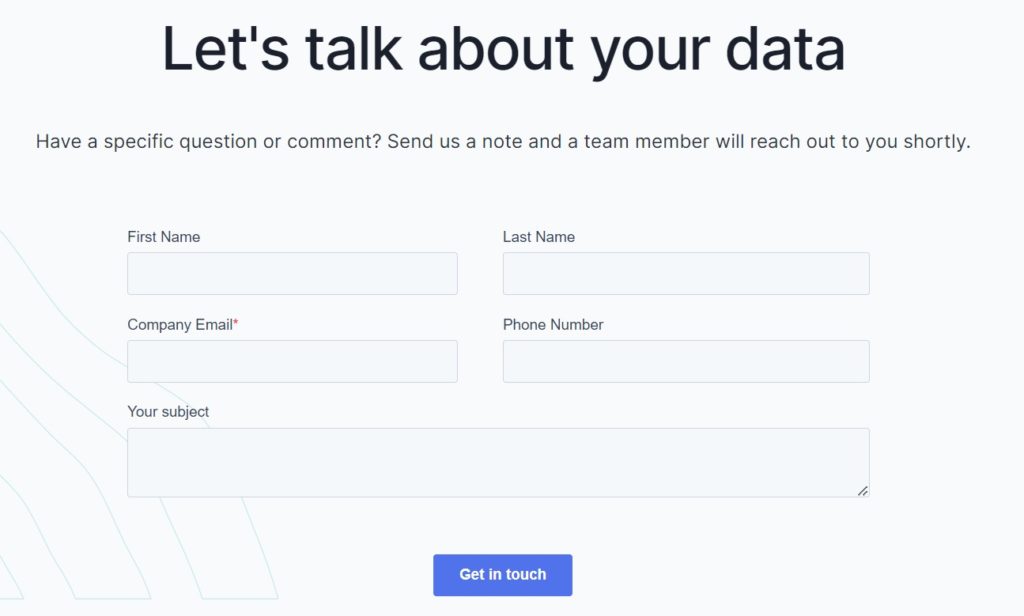The width and height of the screenshot is (1024, 616).
Task: Click the Last Name field label
Action: coord(538,237)
